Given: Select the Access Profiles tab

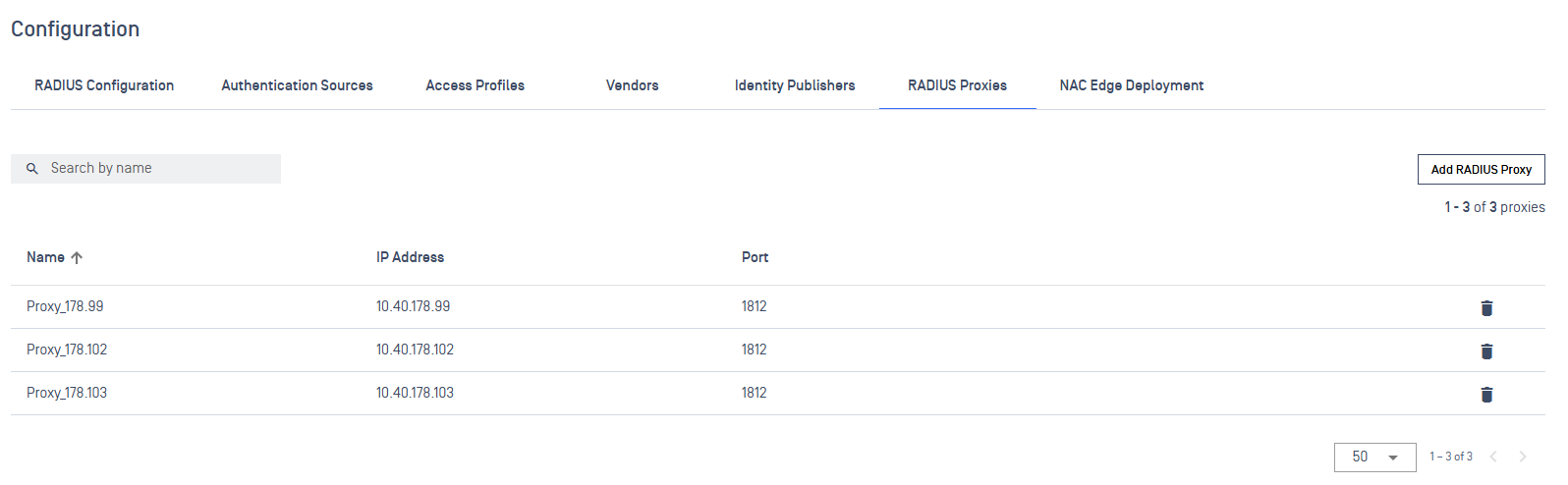Looking at the screenshot, I should (x=475, y=85).
